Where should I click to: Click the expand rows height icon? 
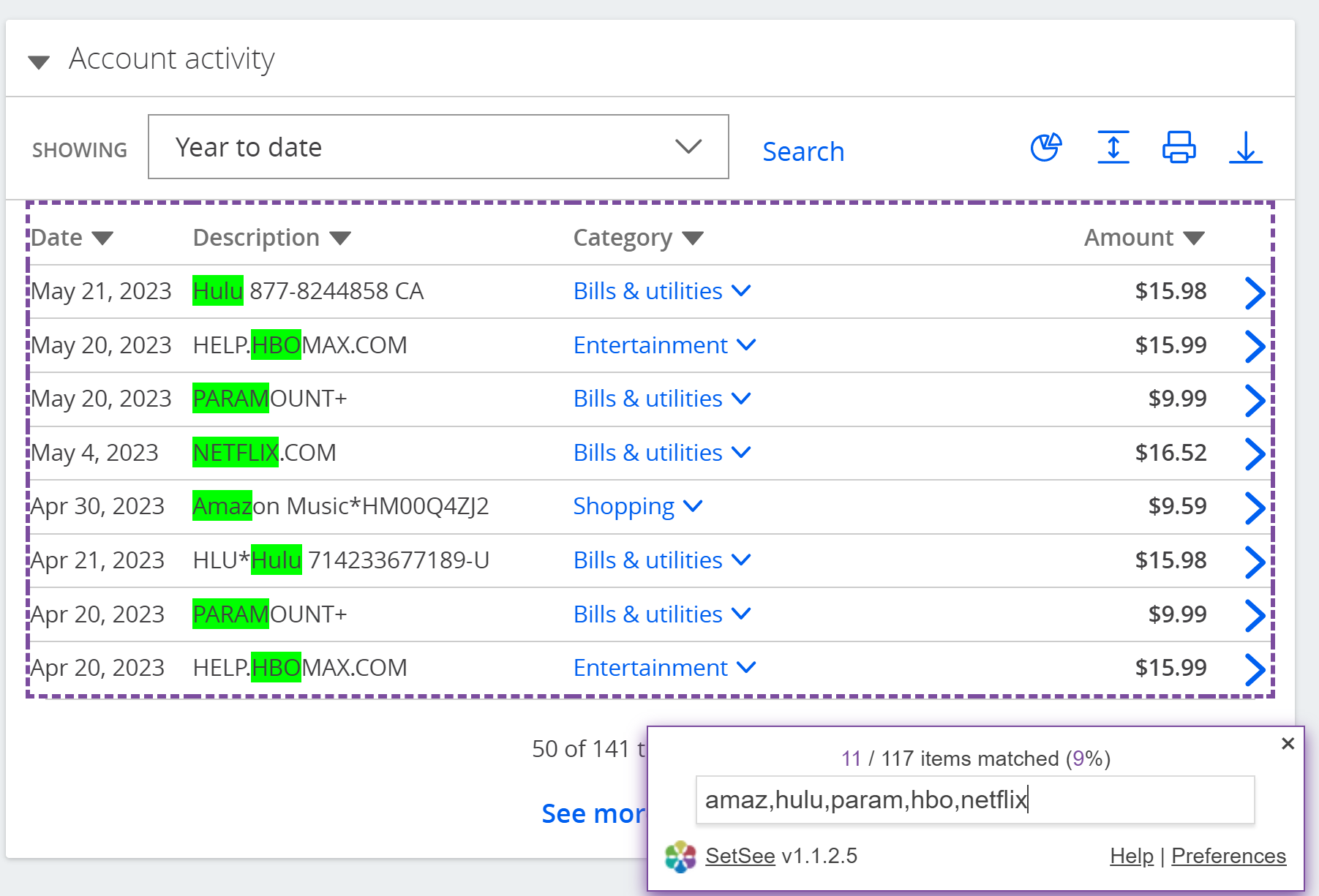point(1113,147)
